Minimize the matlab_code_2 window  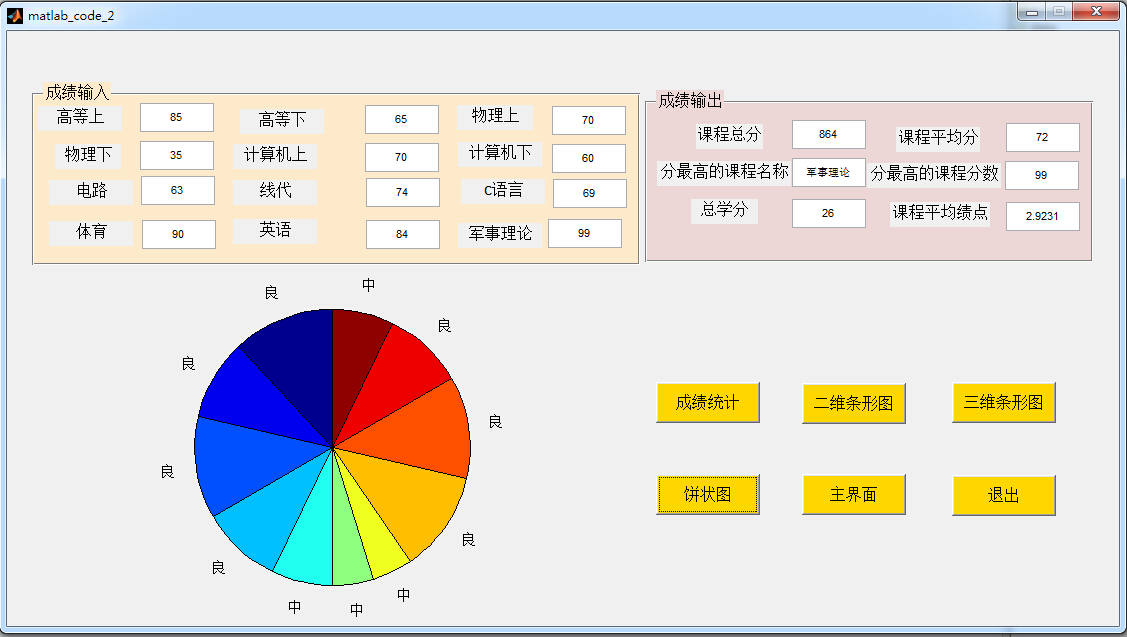click(x=1031, y=12)
